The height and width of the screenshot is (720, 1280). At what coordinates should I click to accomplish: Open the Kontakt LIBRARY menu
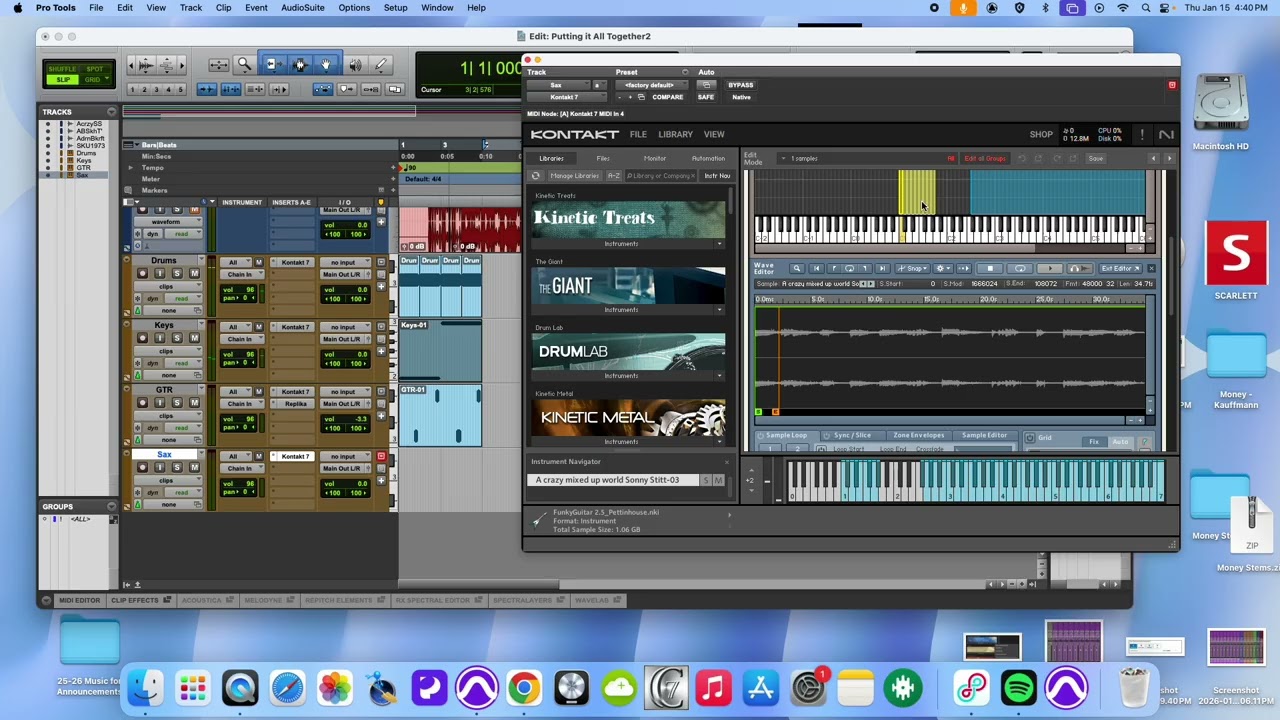tap(675, 134)
